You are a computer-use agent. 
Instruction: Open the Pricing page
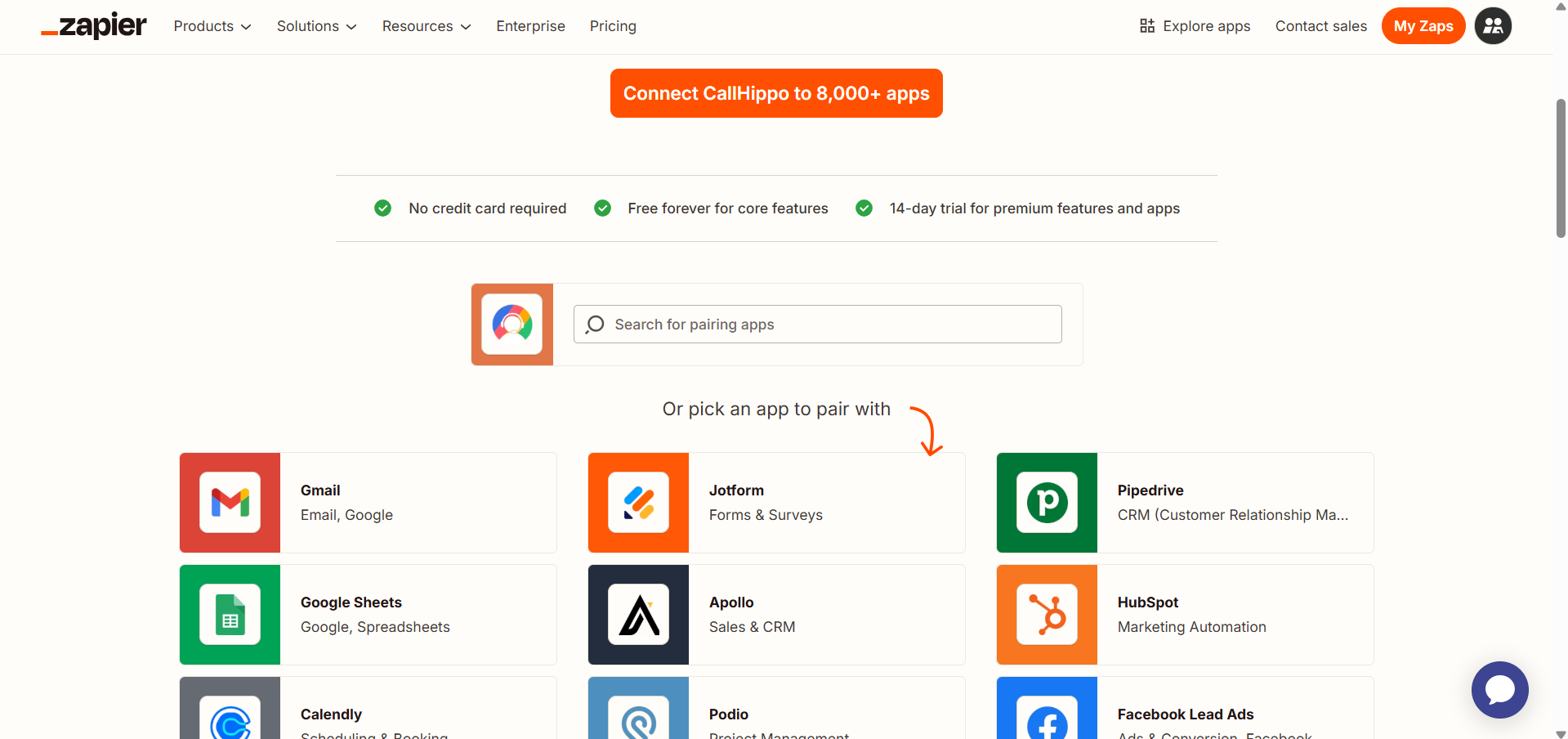coord(613,26)
